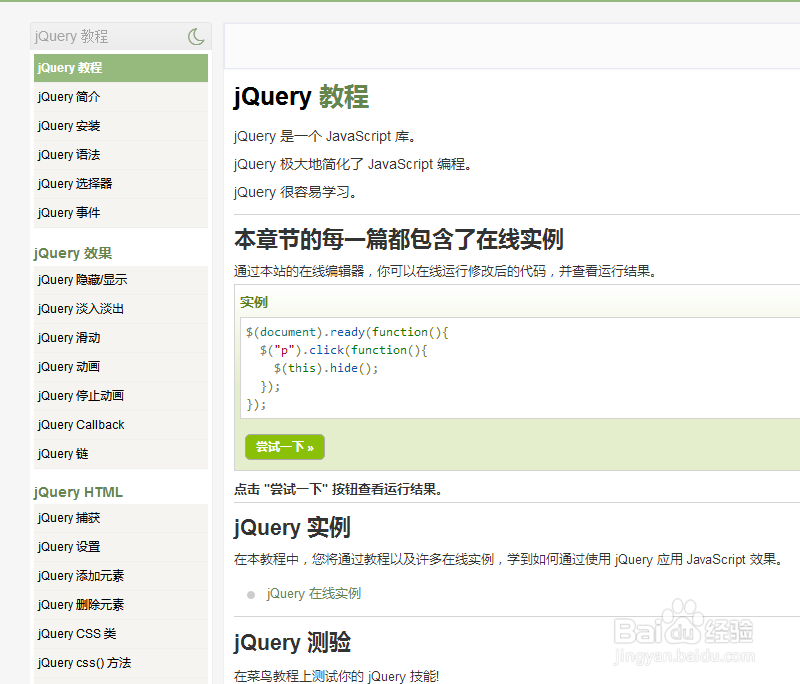The image size is (800, 684).
Task: Go to jQuery 链 chapter
Action: pyautogui.click(x=121, y=454)
